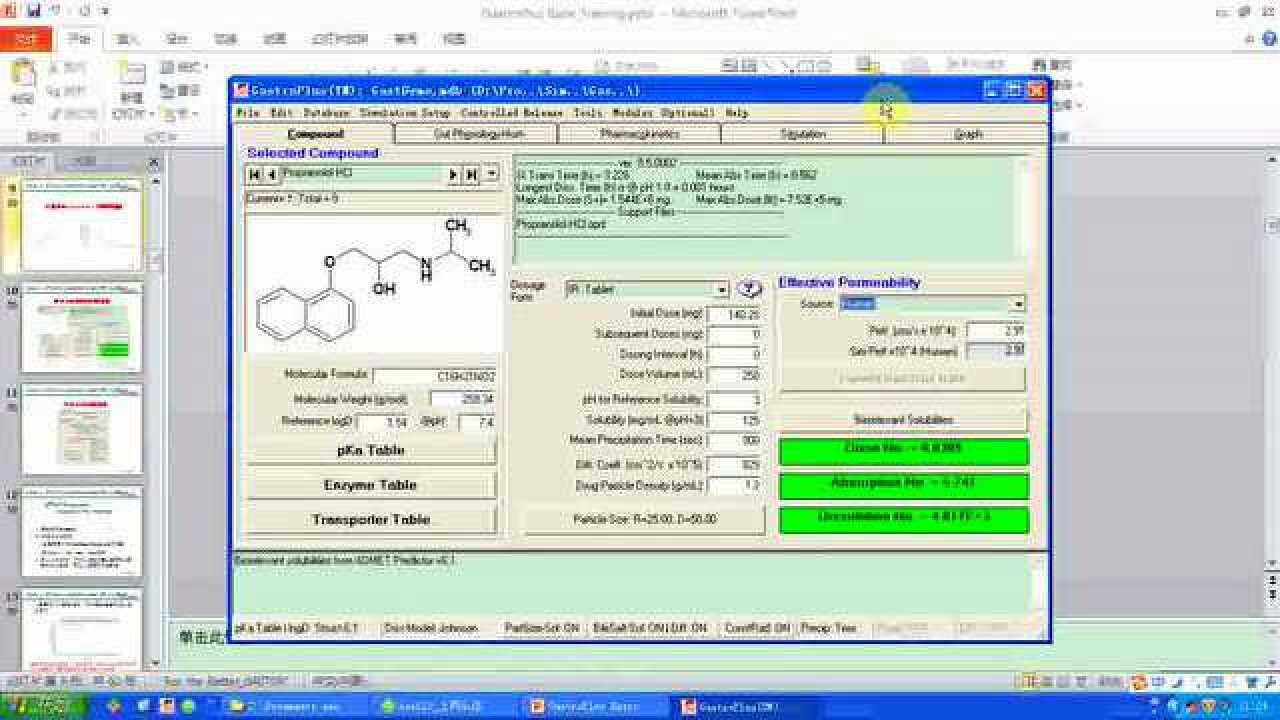Advance to next compound record arrow
Screen dimensions: 1280x720
pyautogui.click(x=453, y=174)
